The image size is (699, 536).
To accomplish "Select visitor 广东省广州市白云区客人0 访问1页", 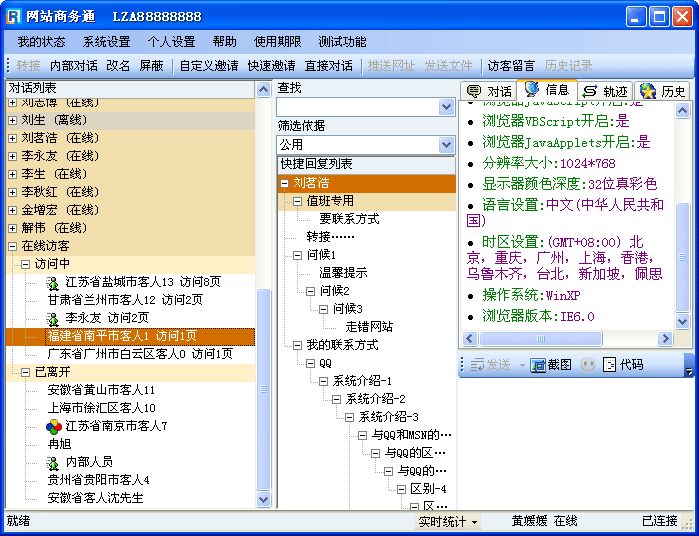I will [140, 354].
